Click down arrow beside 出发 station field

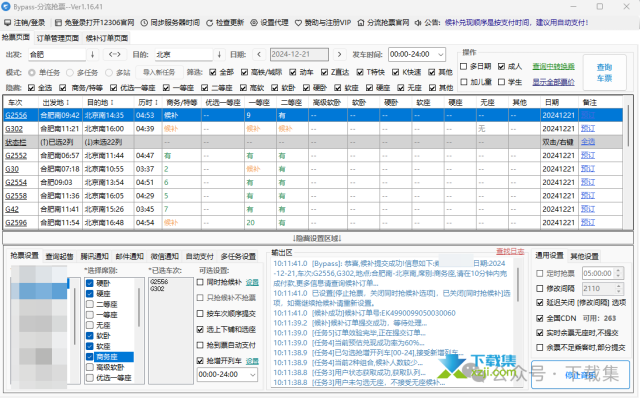click(x=93, y=54)
